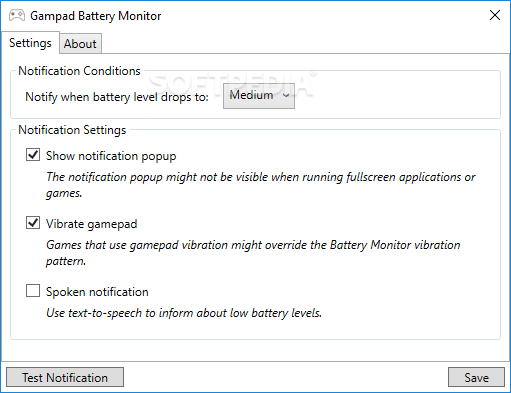Click the Vibrate gamepad label text

pyautogui.click(x=91, y=224)
